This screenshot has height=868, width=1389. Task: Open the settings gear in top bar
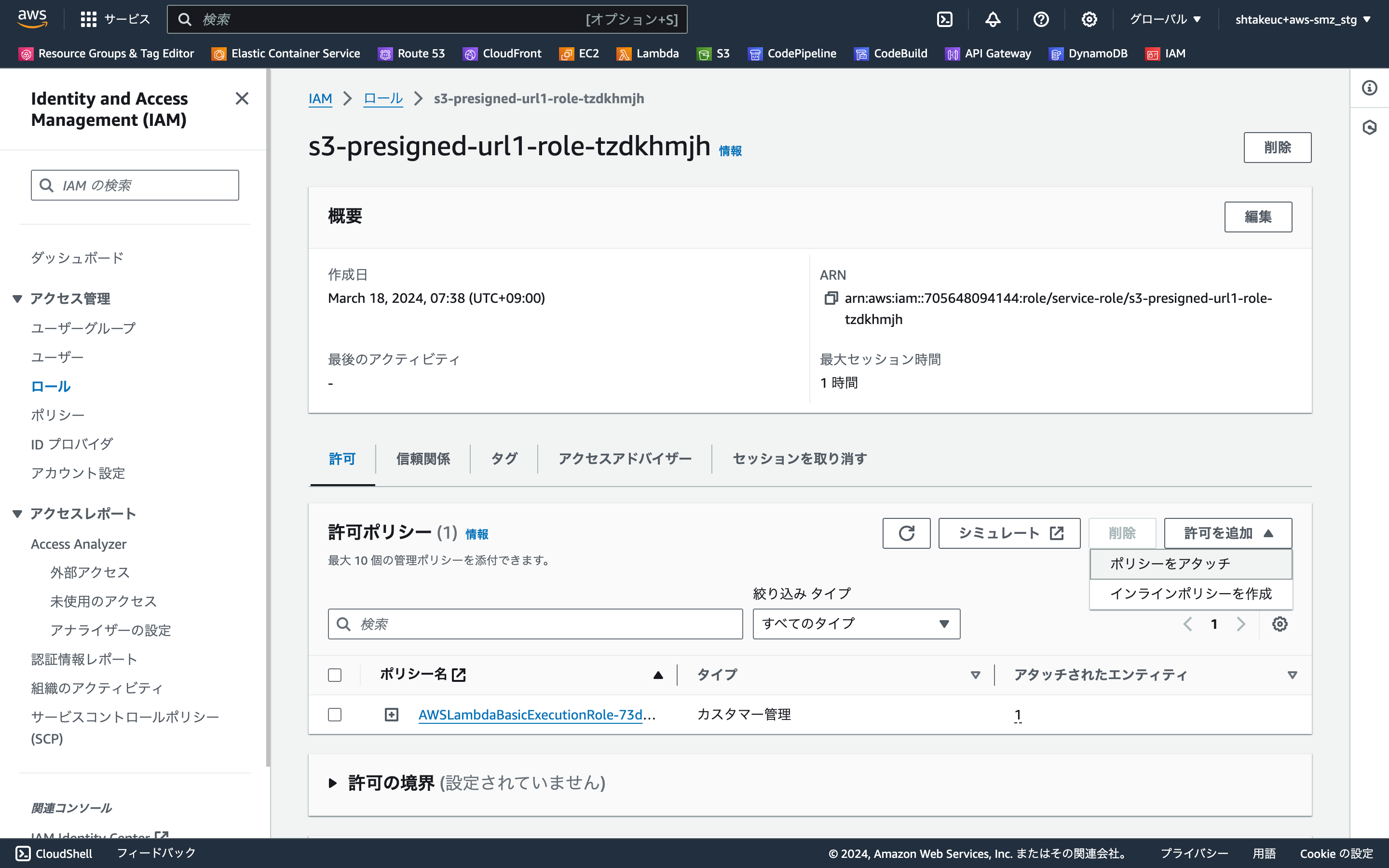1089,19
